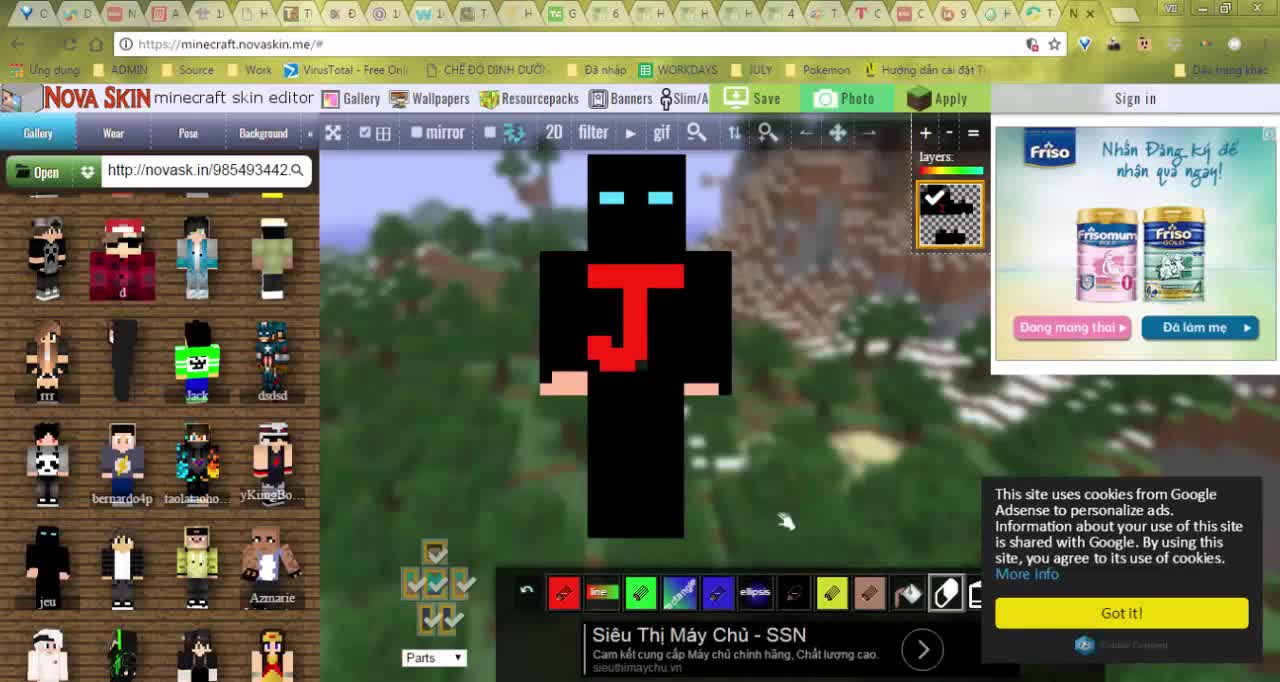
Task: Select the ellipsis drawing tool
Action: pyautogui.click(x=755, y=593)
